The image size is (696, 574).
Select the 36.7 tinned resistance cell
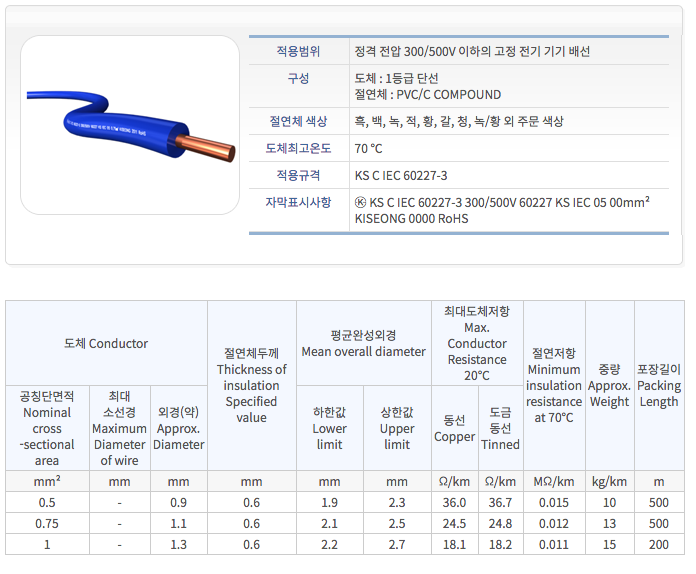click(500, 502)
